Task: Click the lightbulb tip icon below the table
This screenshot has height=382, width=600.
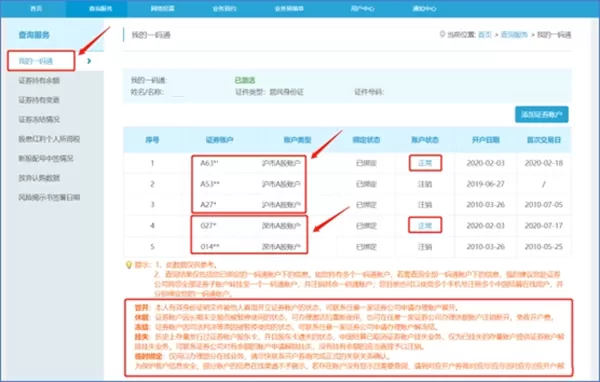Action: pyautogui.click(x=129, y=265)
